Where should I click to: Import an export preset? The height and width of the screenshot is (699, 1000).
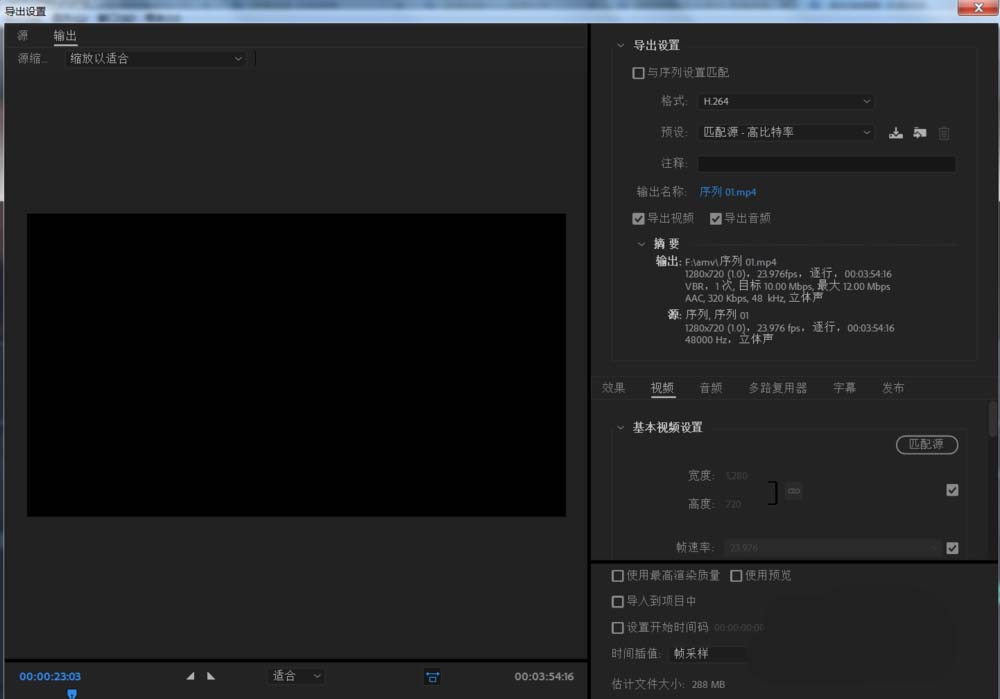pos(920,132)
